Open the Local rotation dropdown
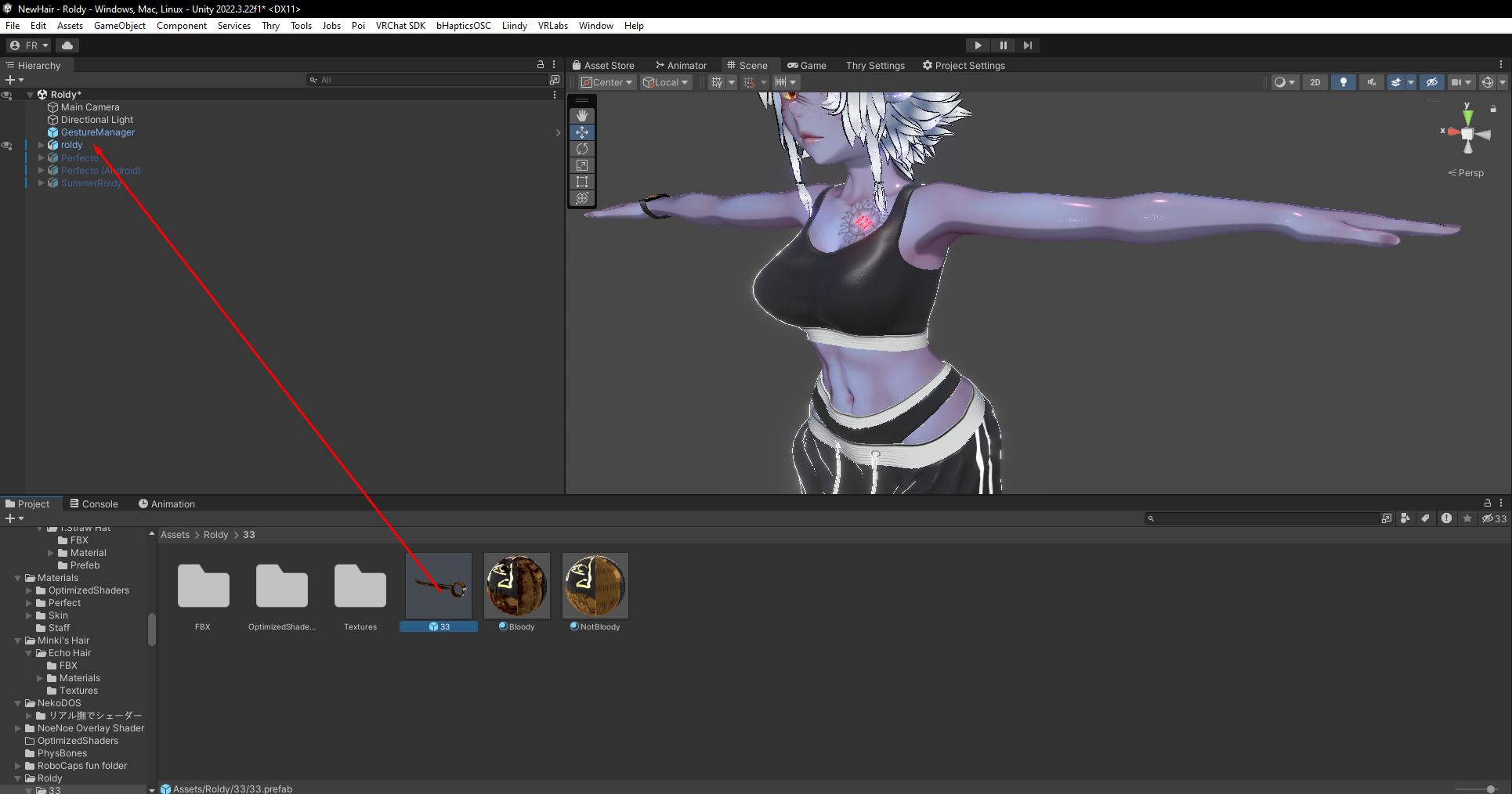Image resolution: width=1512 pixels, height=794 pixels. pos(666,82)
